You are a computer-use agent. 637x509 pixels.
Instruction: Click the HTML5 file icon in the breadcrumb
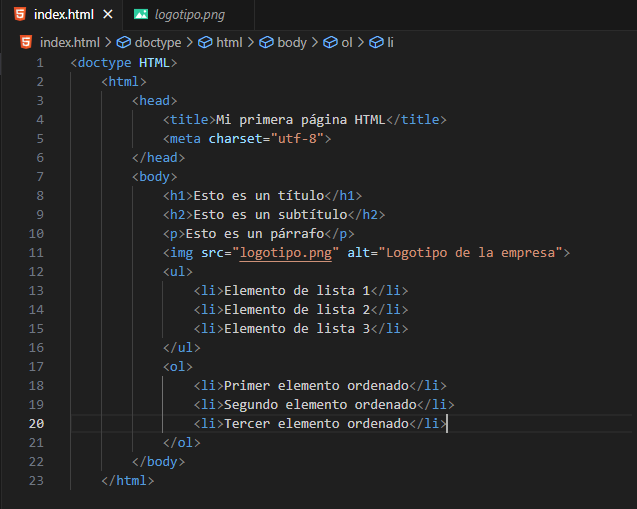pyautogui.click(x=26, y=42)
